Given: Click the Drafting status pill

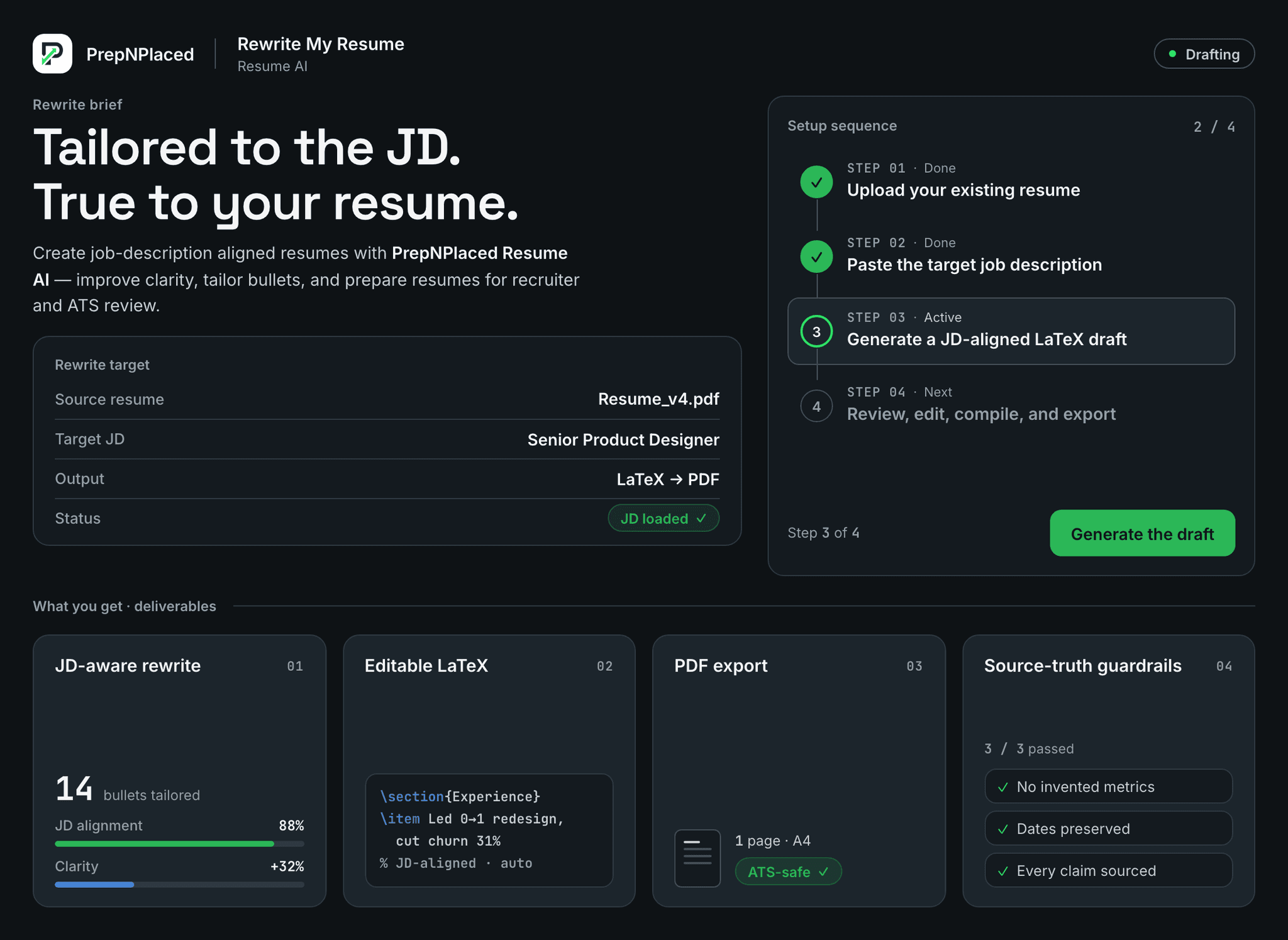Looking at the screenshot, I should (x=1204, y=54).
